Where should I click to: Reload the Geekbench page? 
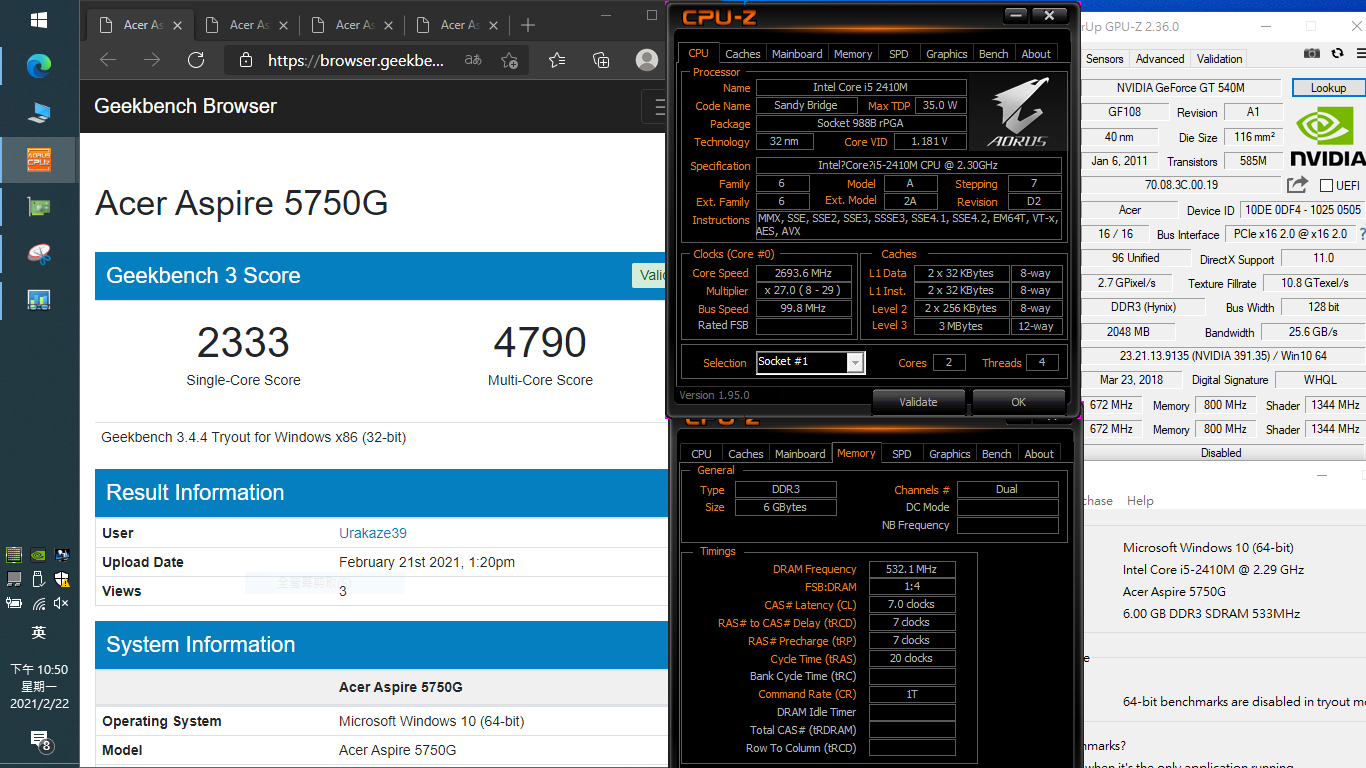[x=196, y=60]
